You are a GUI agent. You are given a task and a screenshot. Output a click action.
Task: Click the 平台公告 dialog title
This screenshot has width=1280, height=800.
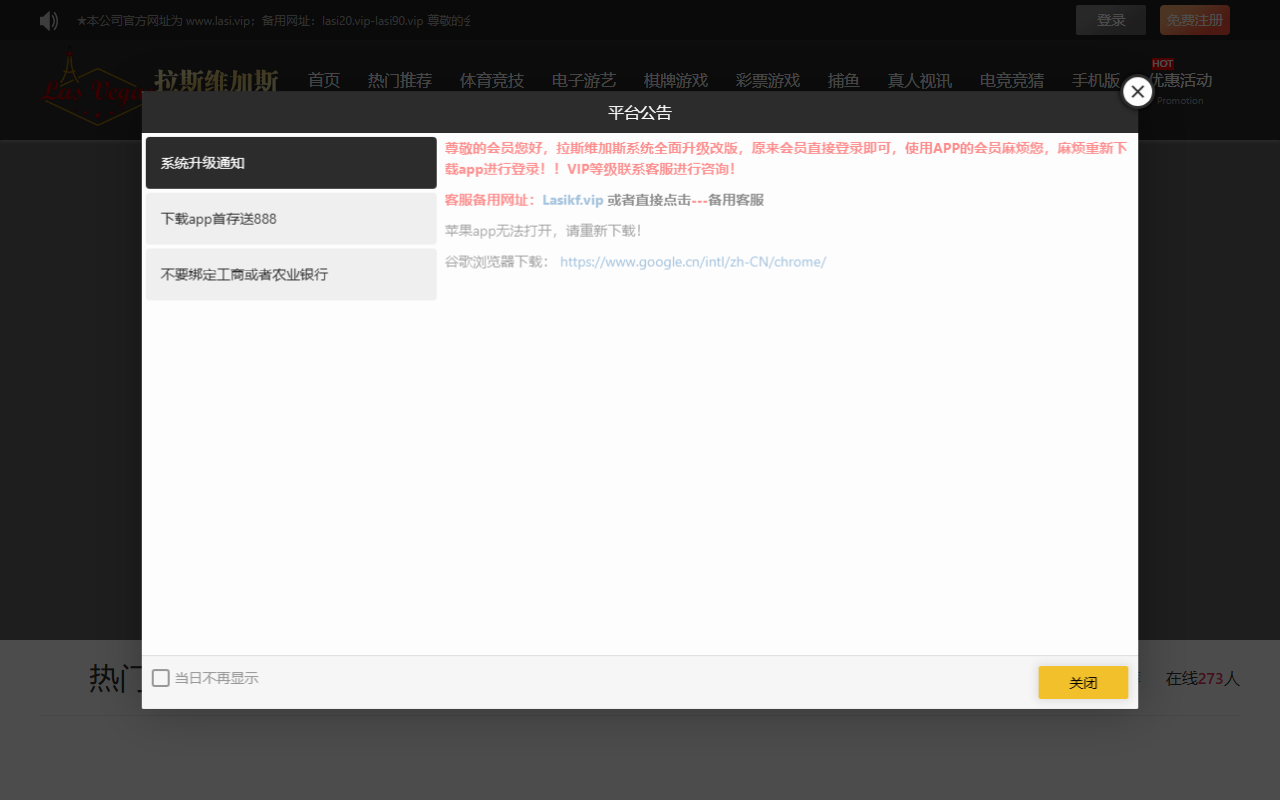(x=640, y=113)
